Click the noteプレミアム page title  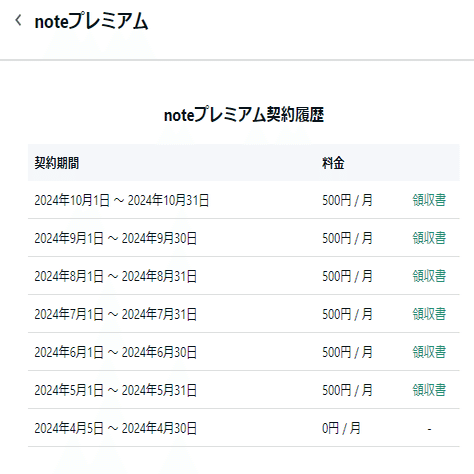tap(91, 21)
